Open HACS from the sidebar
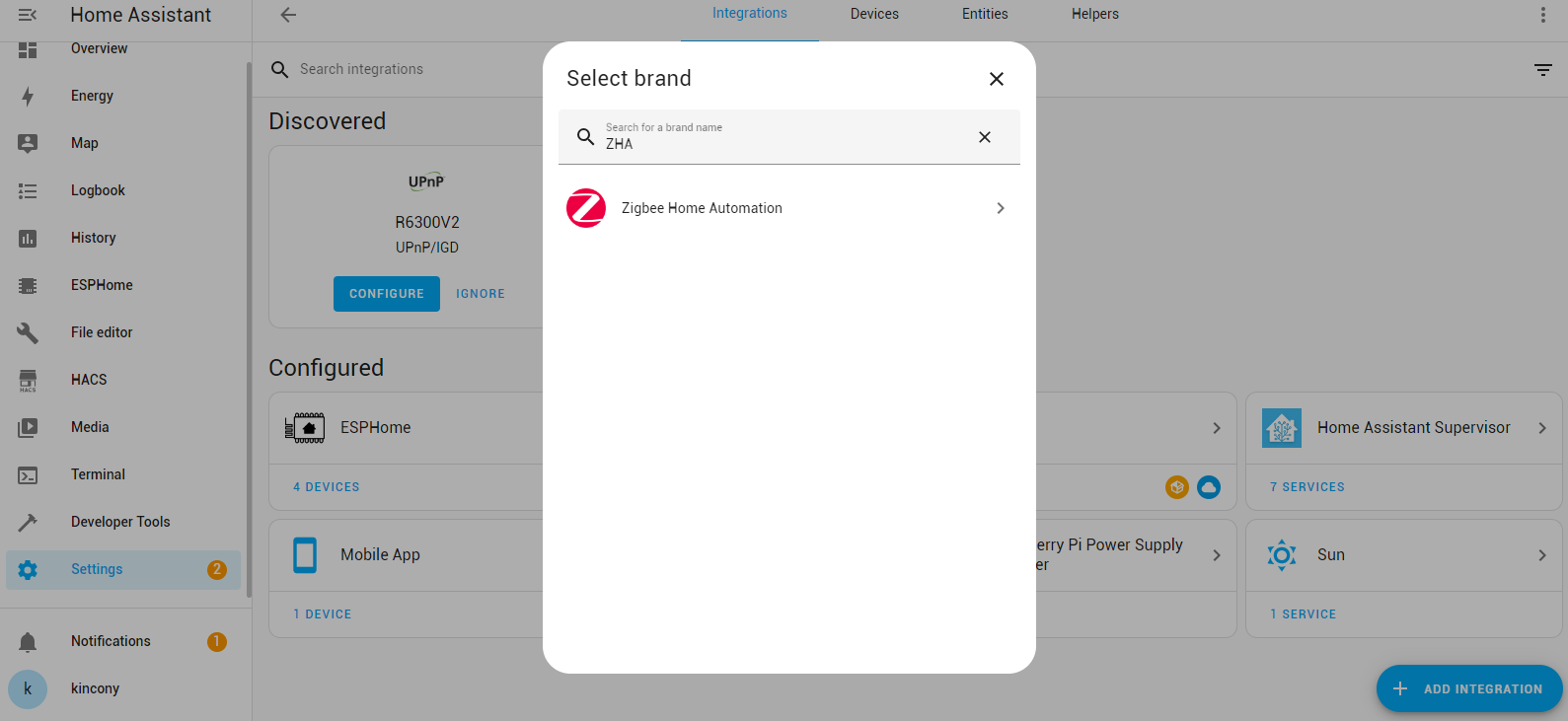The width and height of the screenshot is (1568, 721). (89, 380)
